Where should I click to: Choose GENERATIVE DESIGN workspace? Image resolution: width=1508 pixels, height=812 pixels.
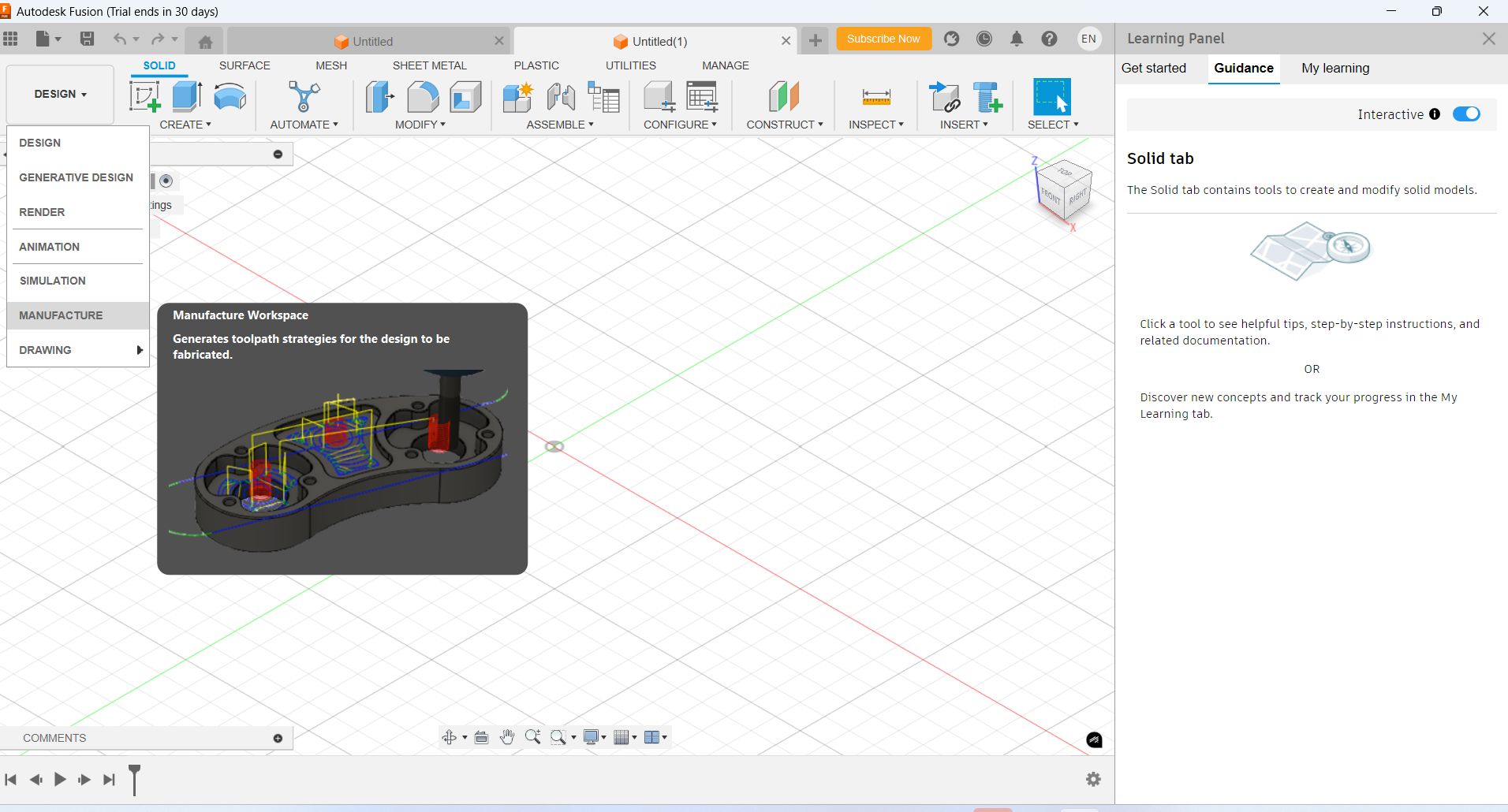tap(78, 177)
